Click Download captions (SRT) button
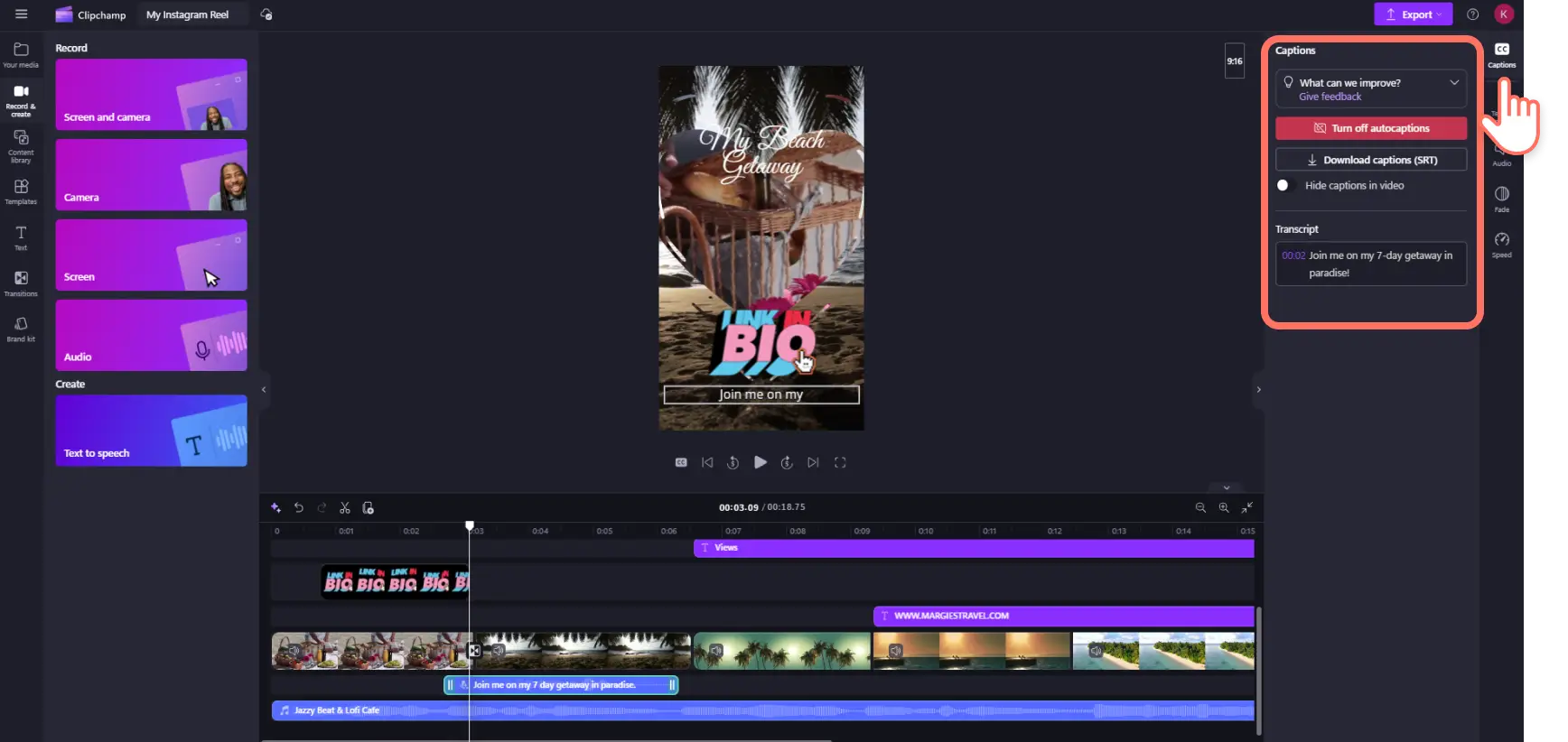The width and height of the screenshot is (1568, 742). [x=1370, y=160]
